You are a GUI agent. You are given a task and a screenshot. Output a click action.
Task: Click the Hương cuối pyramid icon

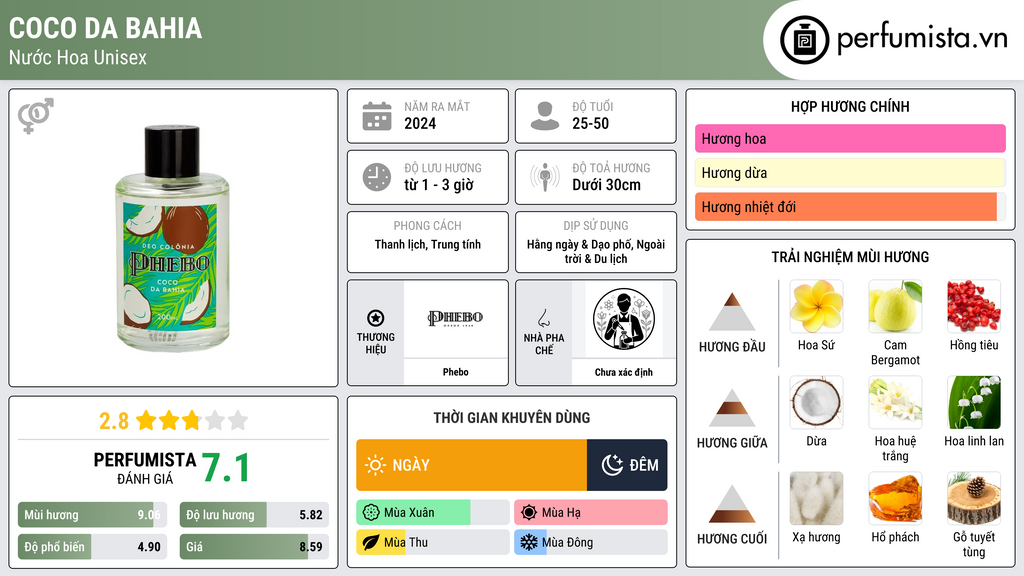(732, 504)
